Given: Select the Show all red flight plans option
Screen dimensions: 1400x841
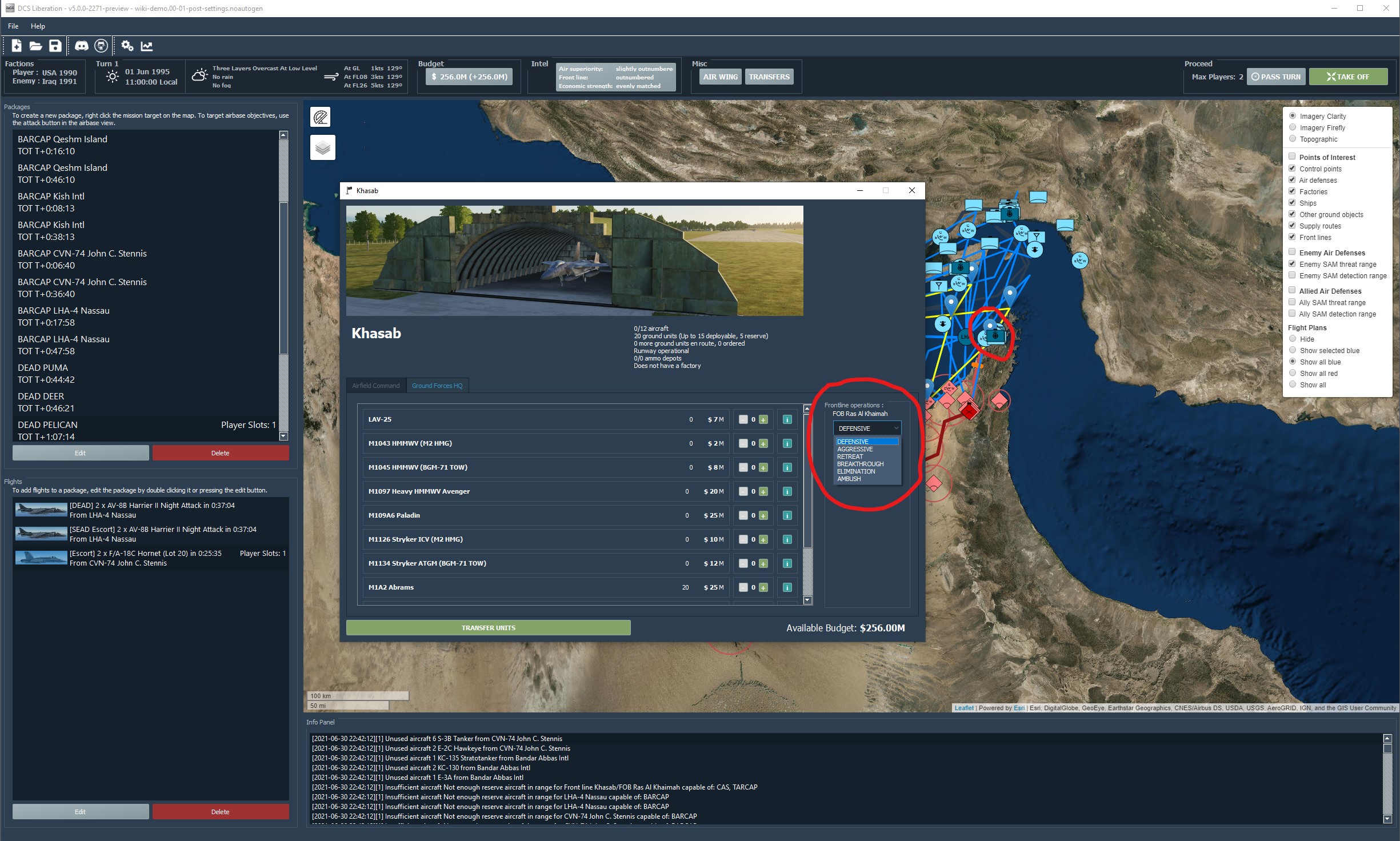Looking at the screenshot, I should 1292,373.
